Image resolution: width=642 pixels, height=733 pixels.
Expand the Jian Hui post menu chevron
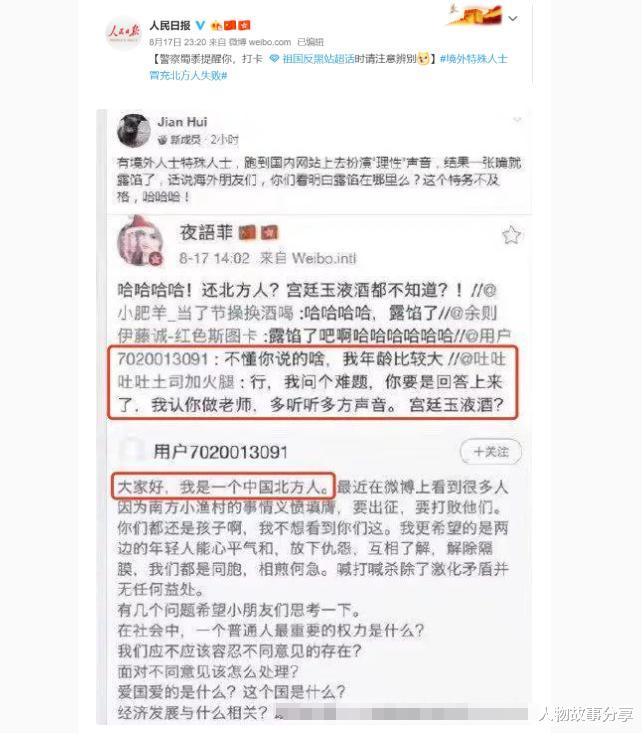(x=517, y=120)
